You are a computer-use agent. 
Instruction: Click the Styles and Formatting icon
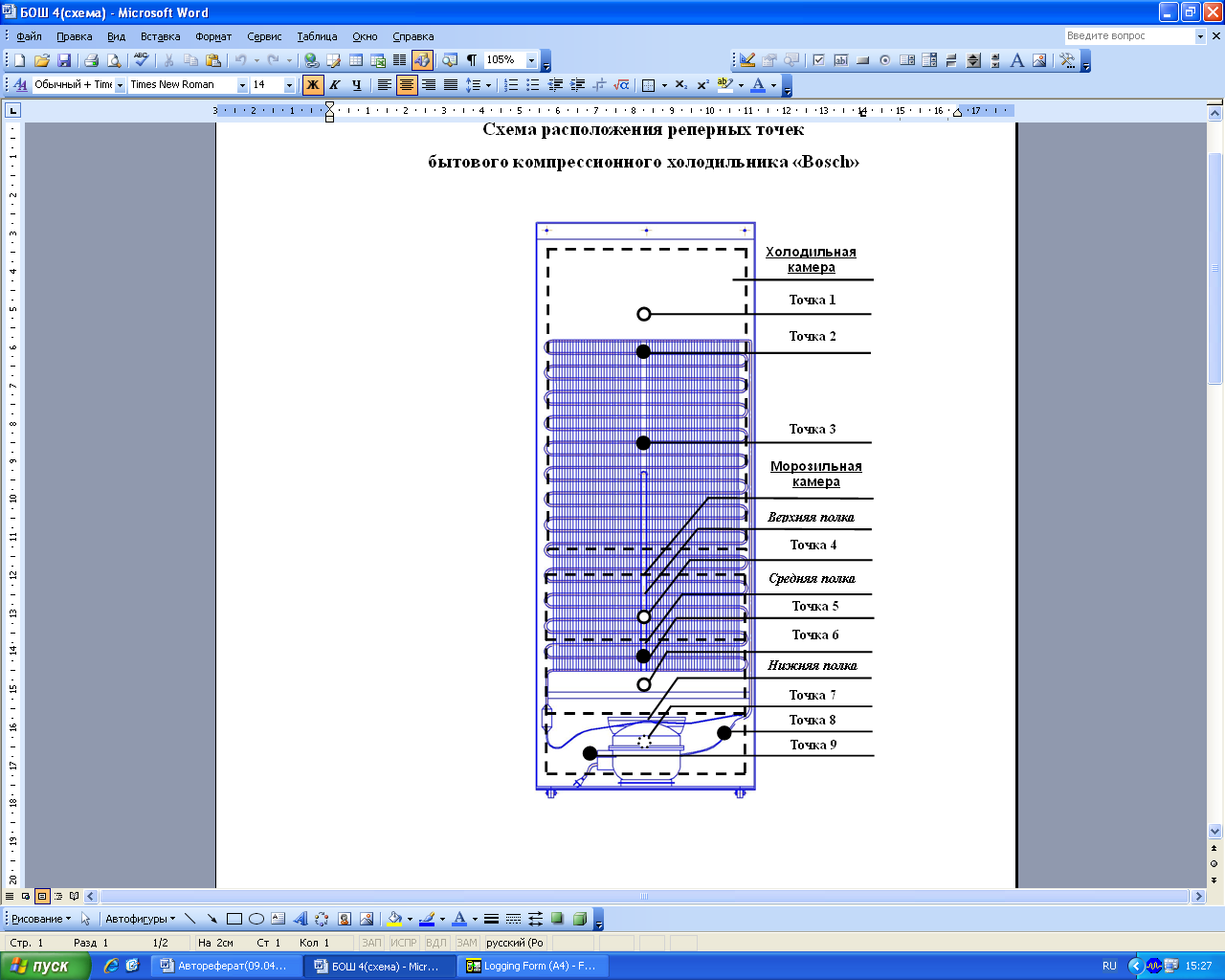20,85
